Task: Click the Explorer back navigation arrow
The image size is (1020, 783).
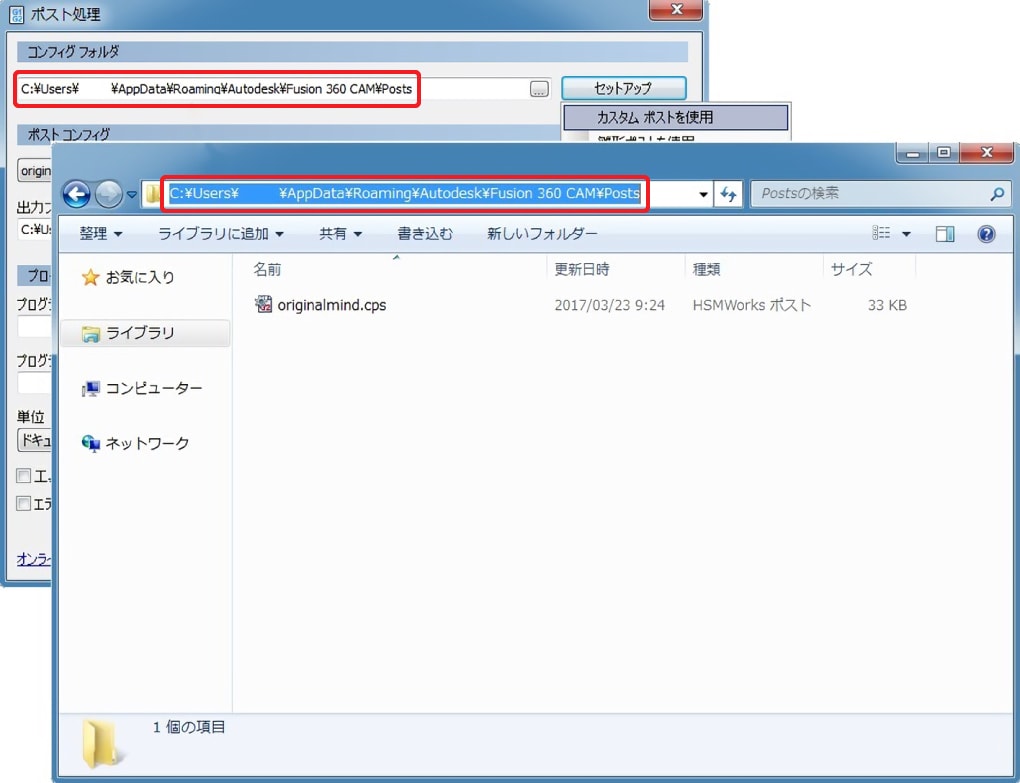Action: tap(77, 194)
